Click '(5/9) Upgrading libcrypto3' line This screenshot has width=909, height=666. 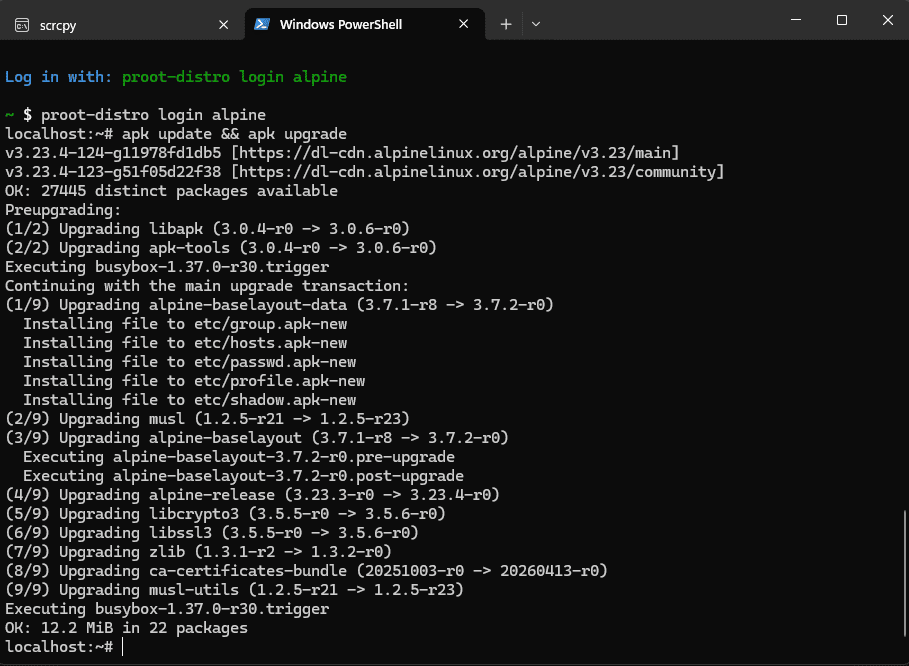coord(226,514)
